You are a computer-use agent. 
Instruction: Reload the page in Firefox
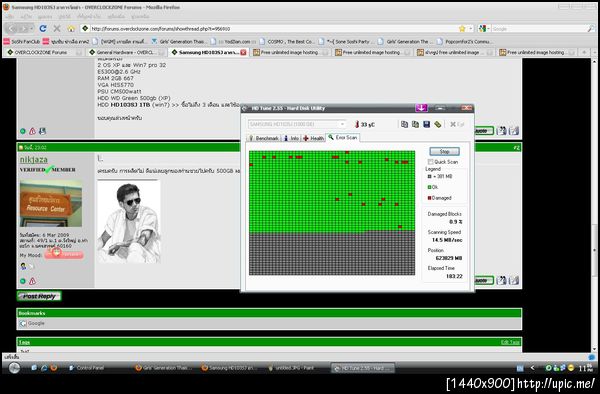(x=43, y=28)
